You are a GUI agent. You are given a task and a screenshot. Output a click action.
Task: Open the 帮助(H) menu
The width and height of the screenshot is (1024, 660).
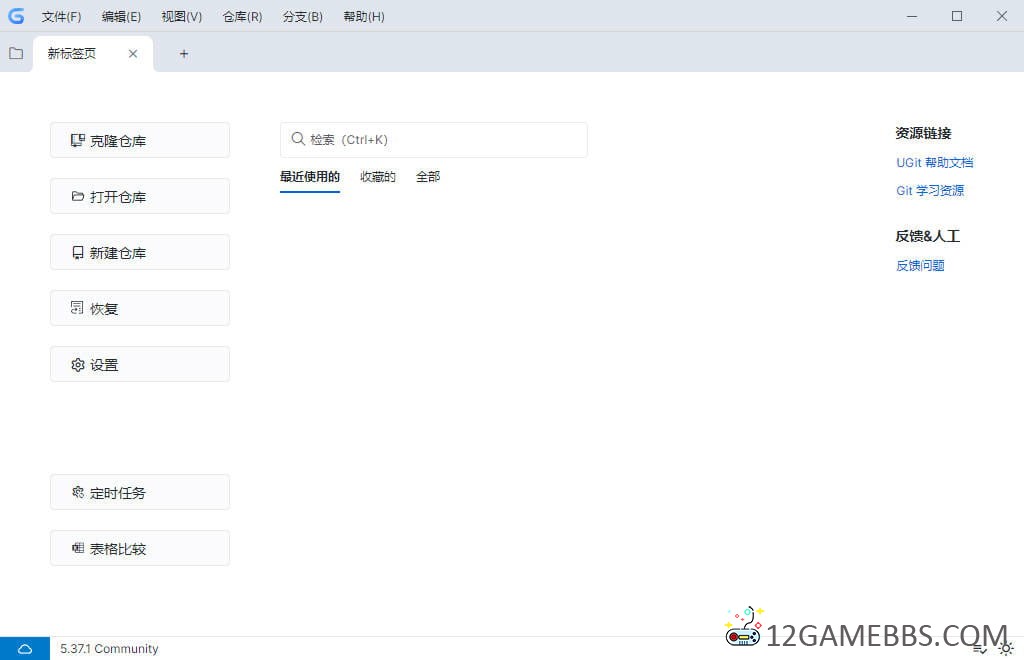tap(364, 16)
